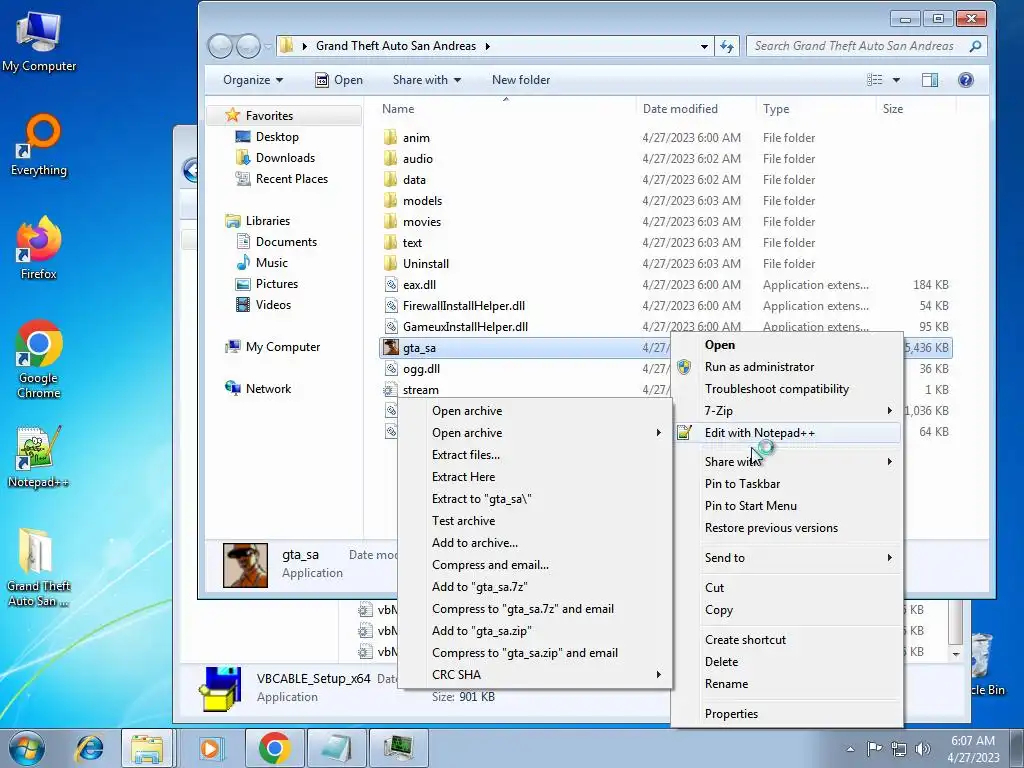Open Google Chrome desktop shortcut
The height and width of the screenshot is (768, 1024).
[39, 359]
